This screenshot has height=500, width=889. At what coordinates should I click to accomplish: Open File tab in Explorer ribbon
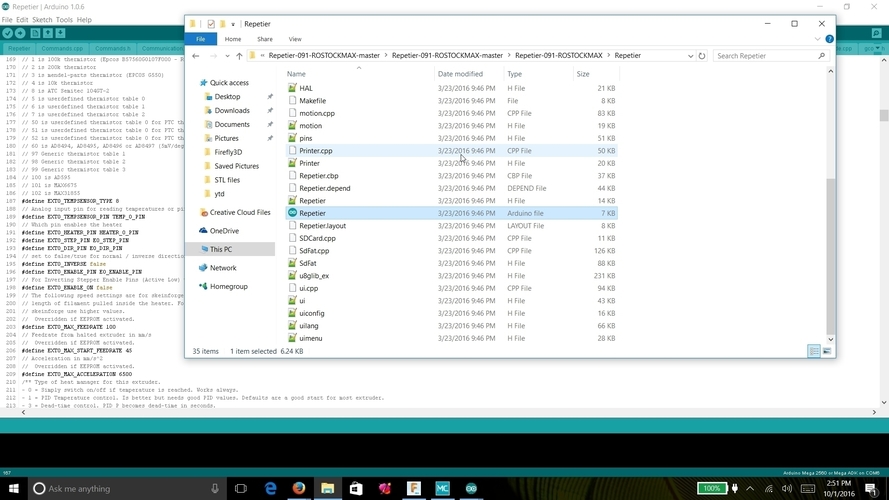click(x=201, y=39)
